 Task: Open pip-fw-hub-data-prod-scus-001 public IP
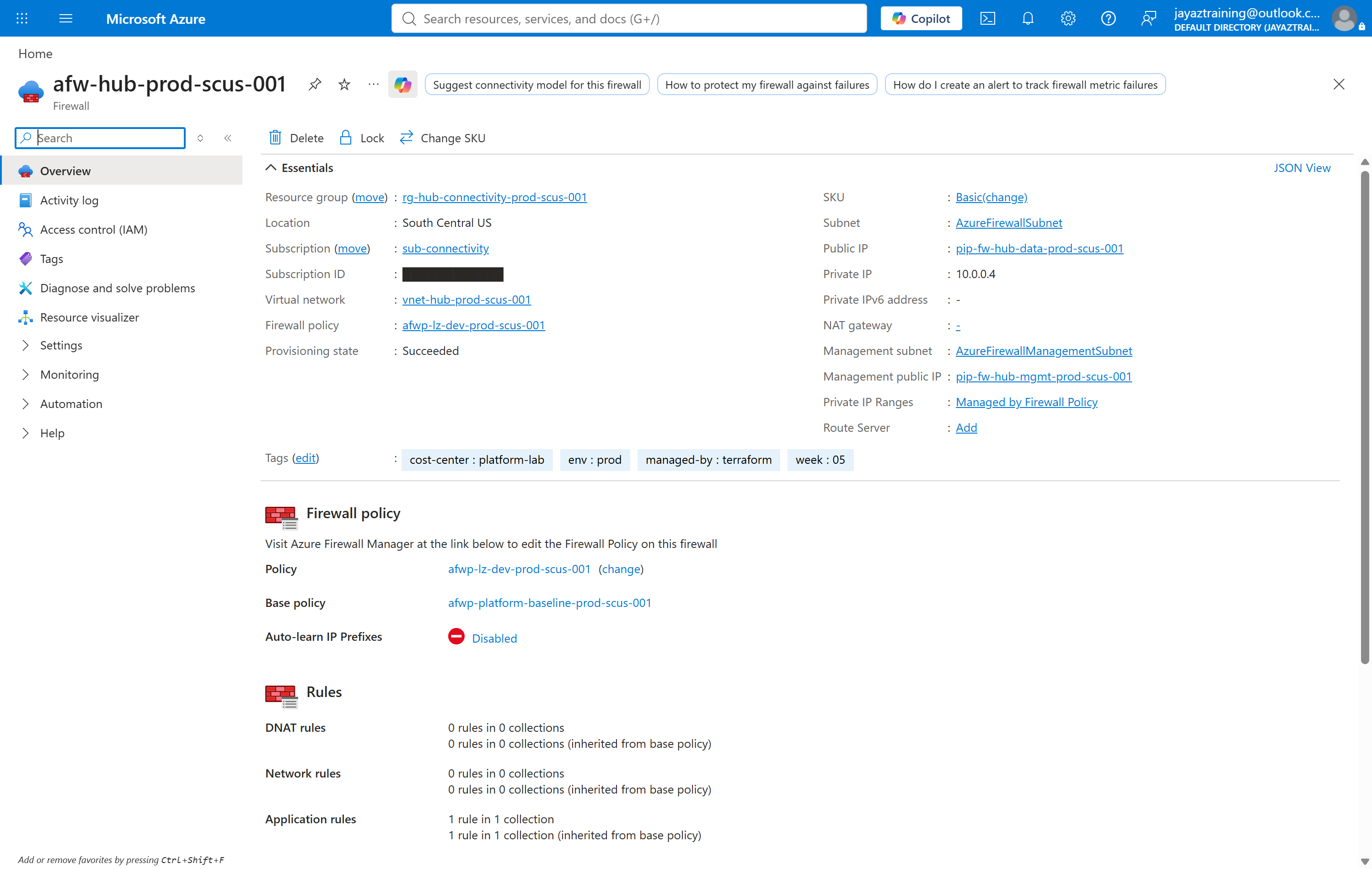pos(1039,248)
